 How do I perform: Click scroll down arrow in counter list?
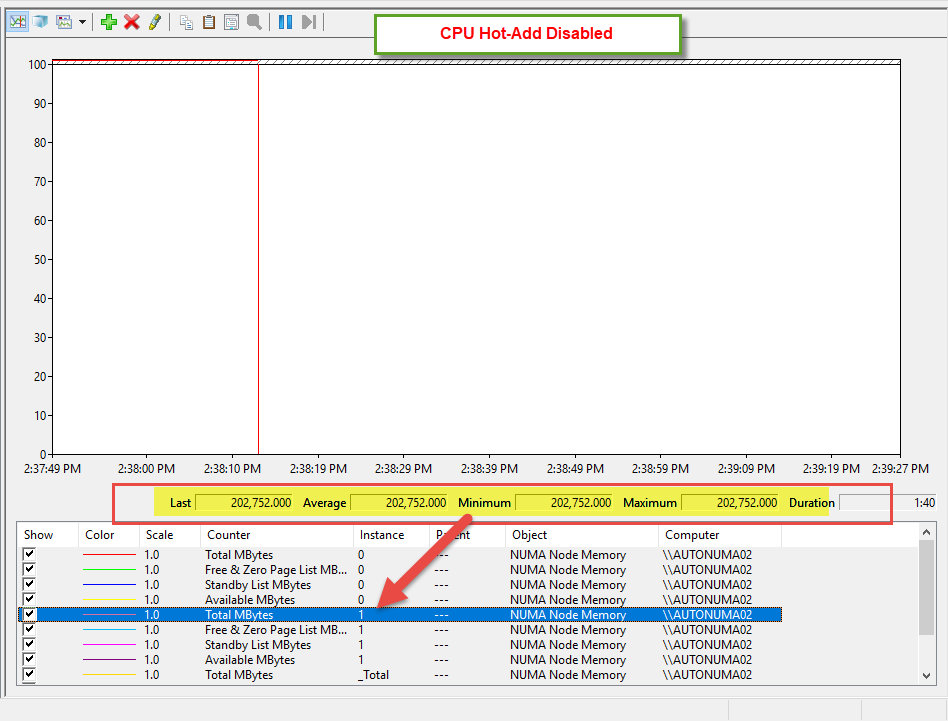coord(927,676)
